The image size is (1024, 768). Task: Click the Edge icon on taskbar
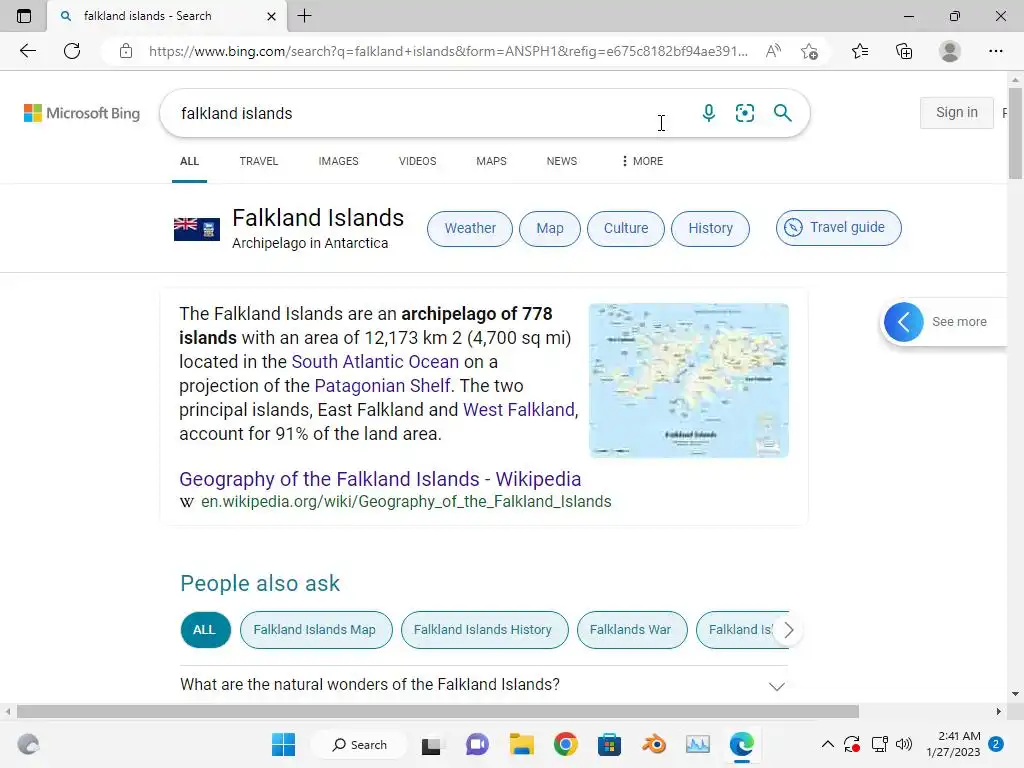(742, 744)
